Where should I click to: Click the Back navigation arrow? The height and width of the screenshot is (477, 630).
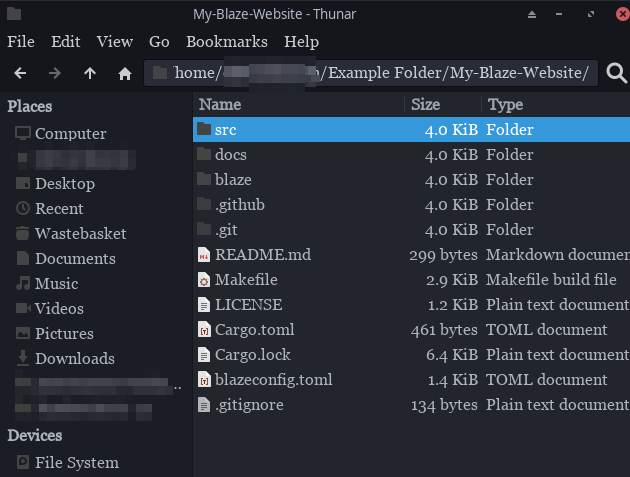[x=20, y=74]
